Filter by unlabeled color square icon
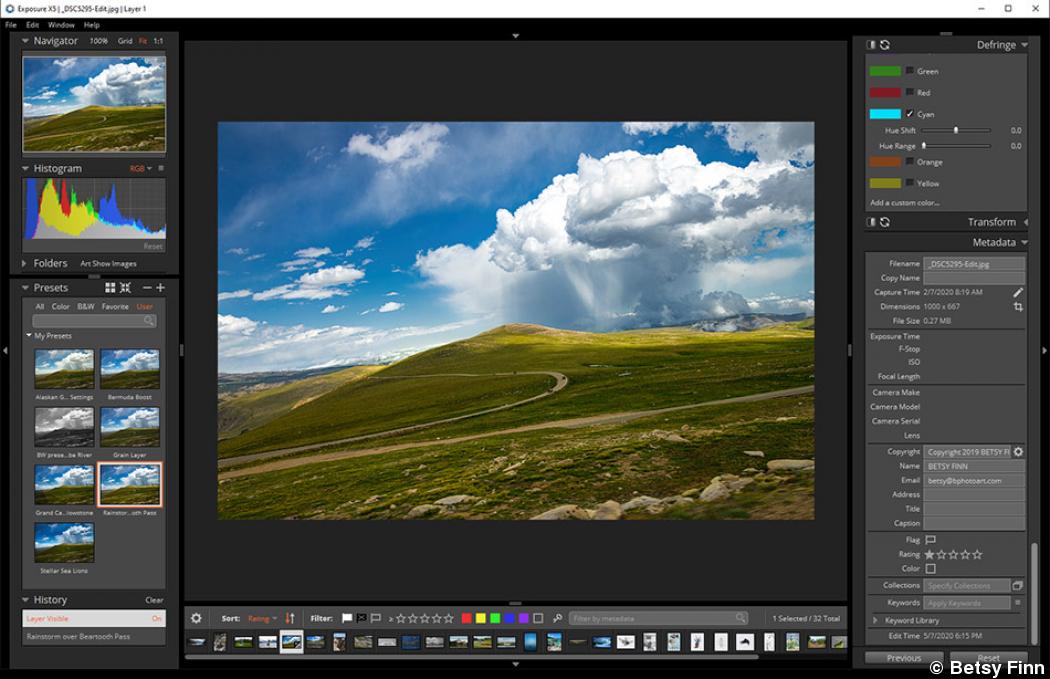Image resolution: width=1050 pixels, height=679 pixels. coord(538,618)
